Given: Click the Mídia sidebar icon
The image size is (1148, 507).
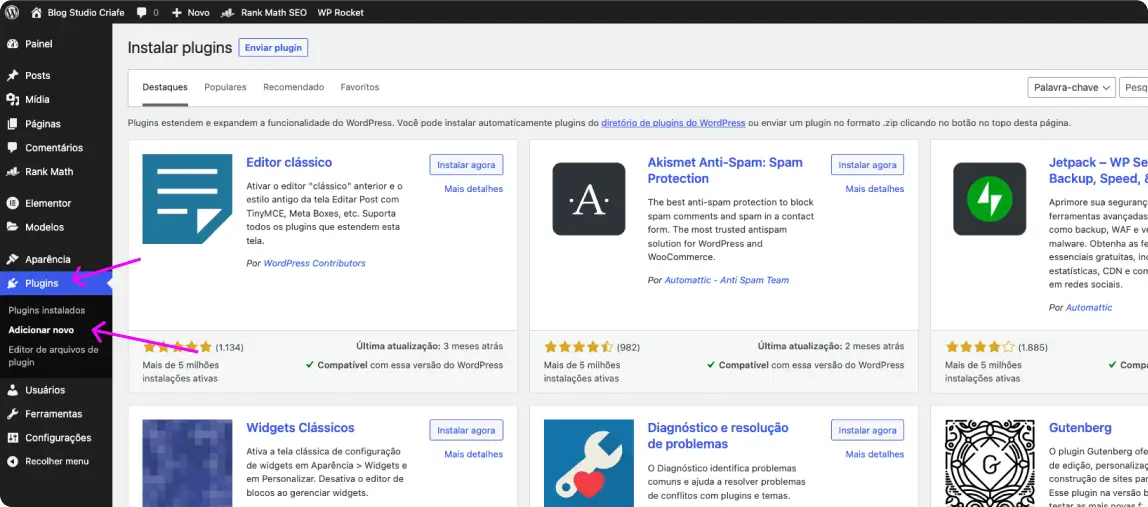Looking at the screenshot, I should (x=12, y=100).
